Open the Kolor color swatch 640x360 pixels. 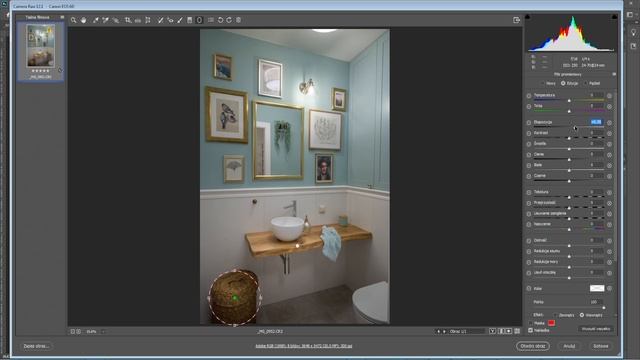click(597, 289)
